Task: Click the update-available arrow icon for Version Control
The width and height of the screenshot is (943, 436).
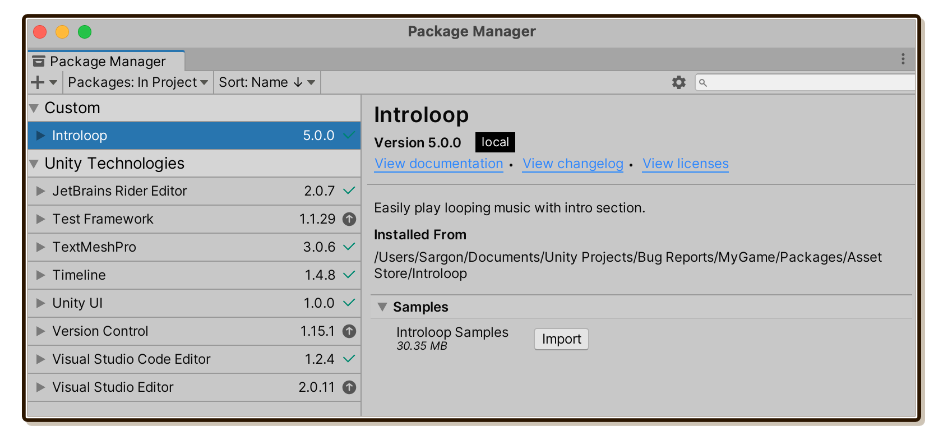Action: click(349, 331)
